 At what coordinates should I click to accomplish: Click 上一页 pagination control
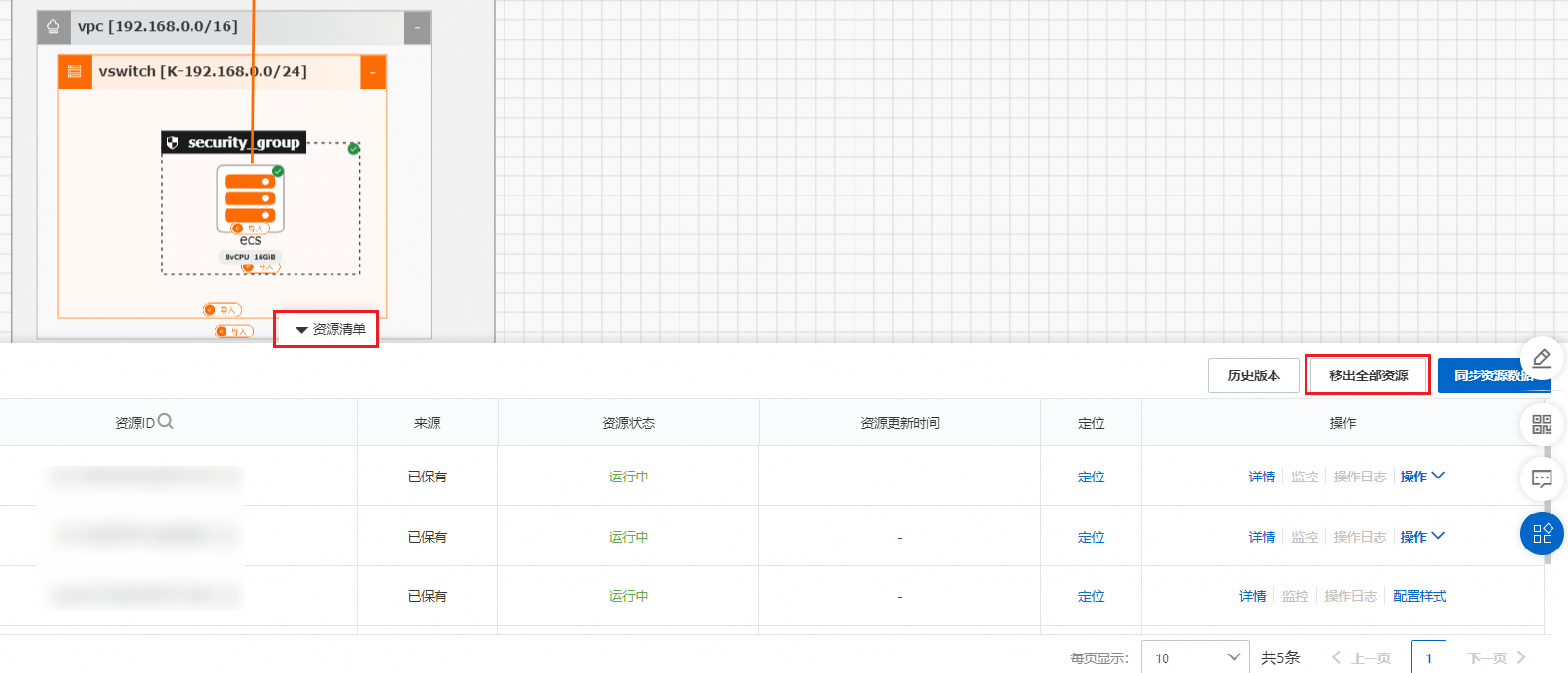tap(1361, 657)
